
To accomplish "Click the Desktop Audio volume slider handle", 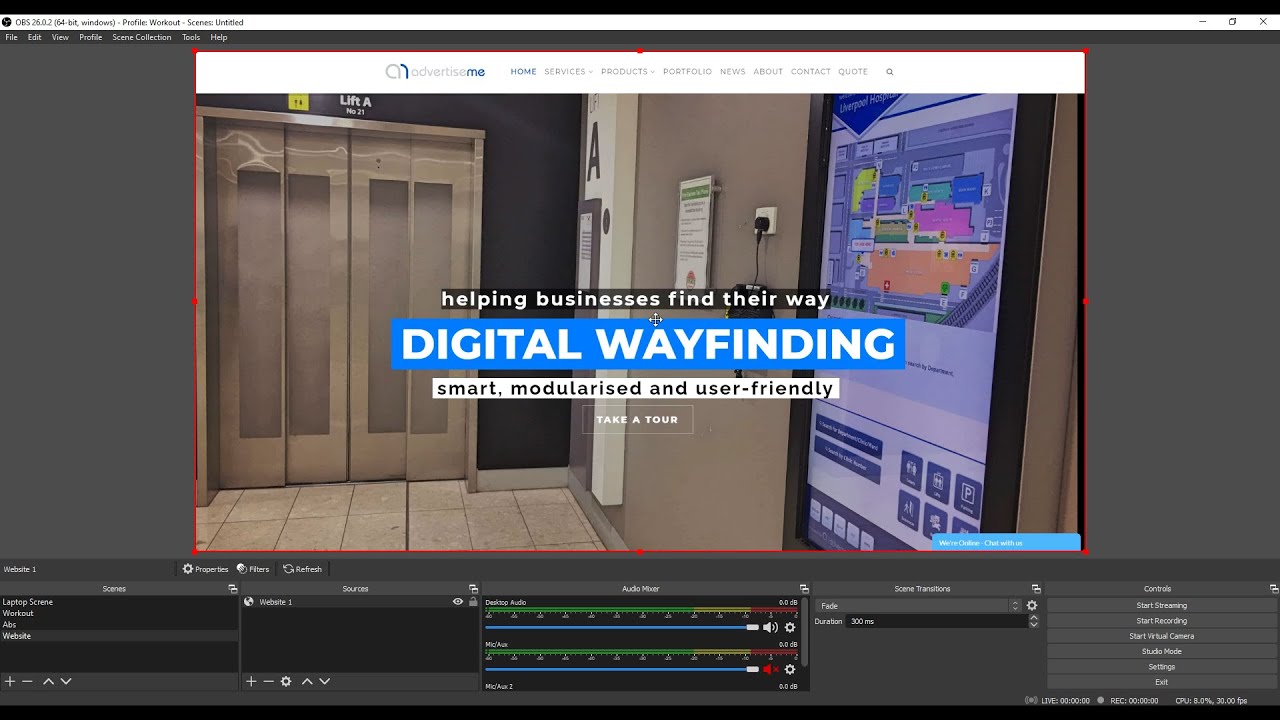I will [754, 627].
